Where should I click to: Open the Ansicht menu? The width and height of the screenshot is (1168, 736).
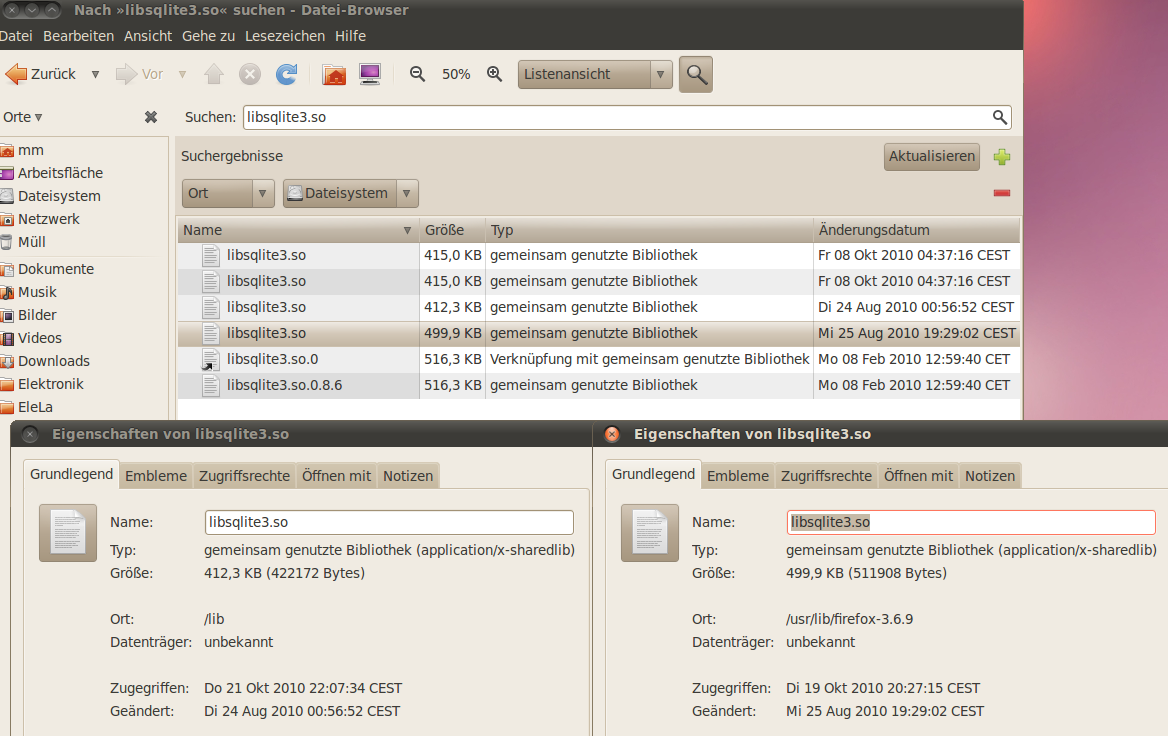(147, 36)
